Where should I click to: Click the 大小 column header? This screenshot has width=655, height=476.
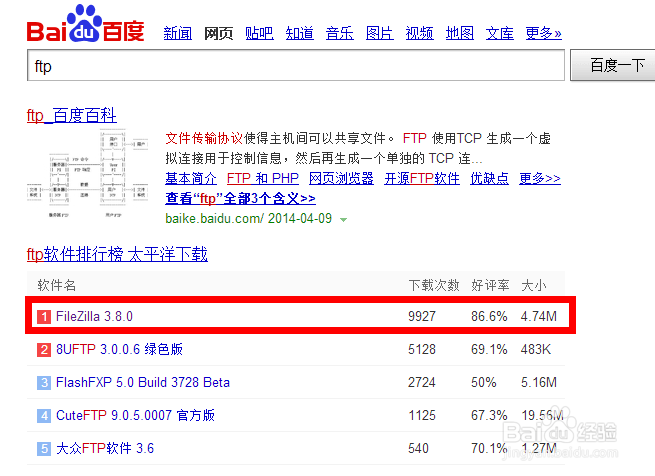tap(533, 285)
